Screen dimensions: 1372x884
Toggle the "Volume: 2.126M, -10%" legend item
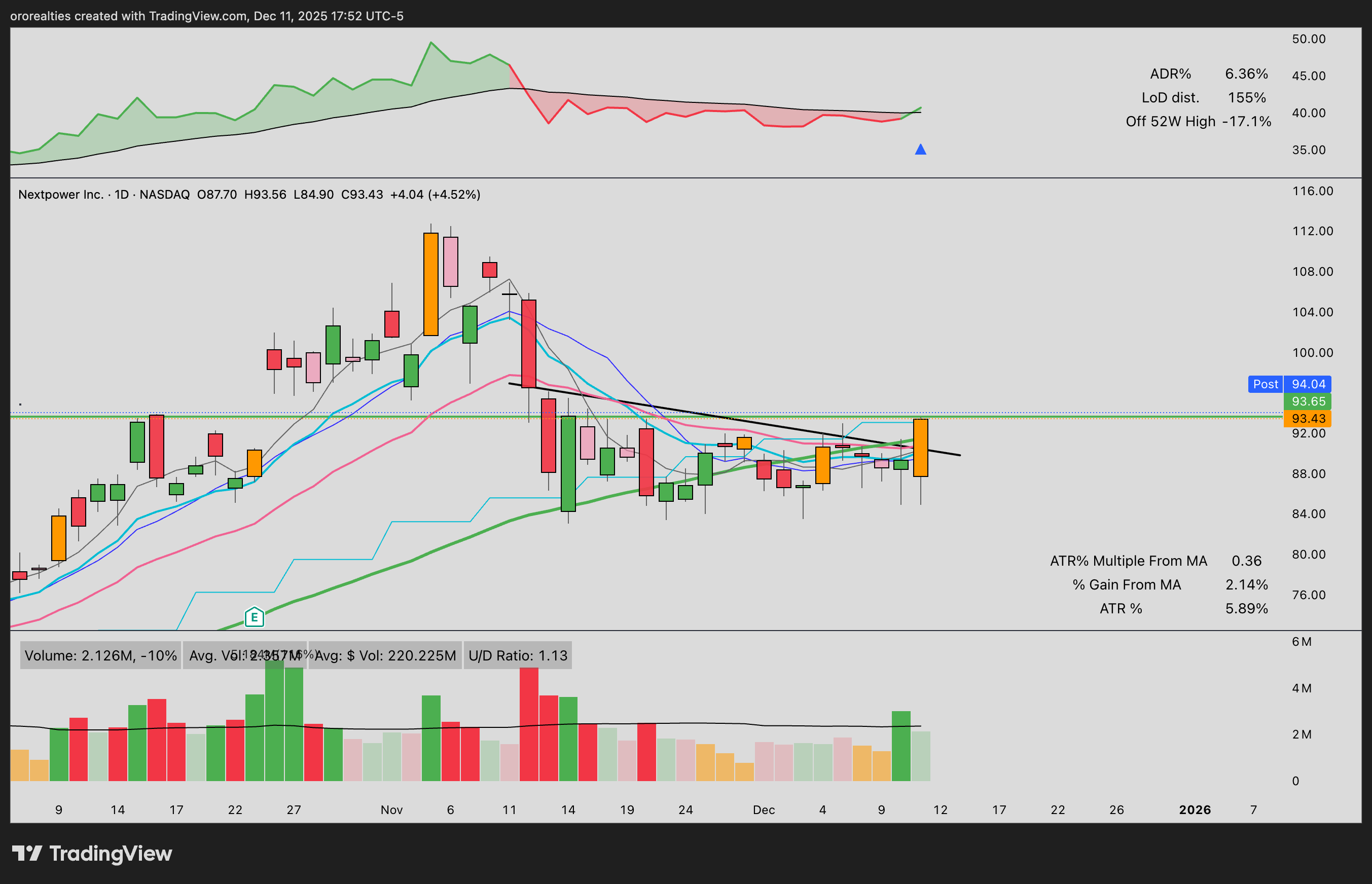pos(100,655)
